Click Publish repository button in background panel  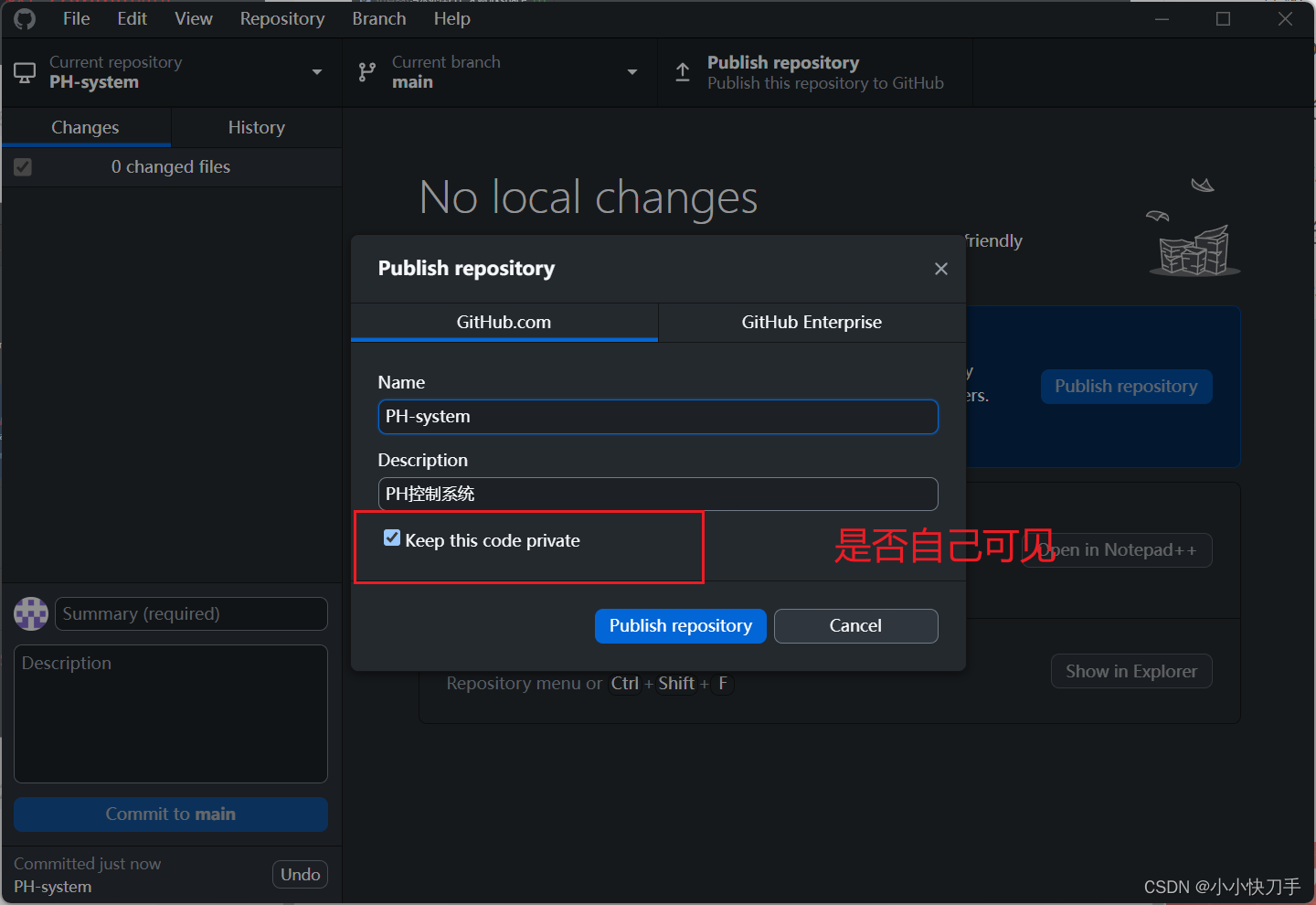(x=1126, y=387)
